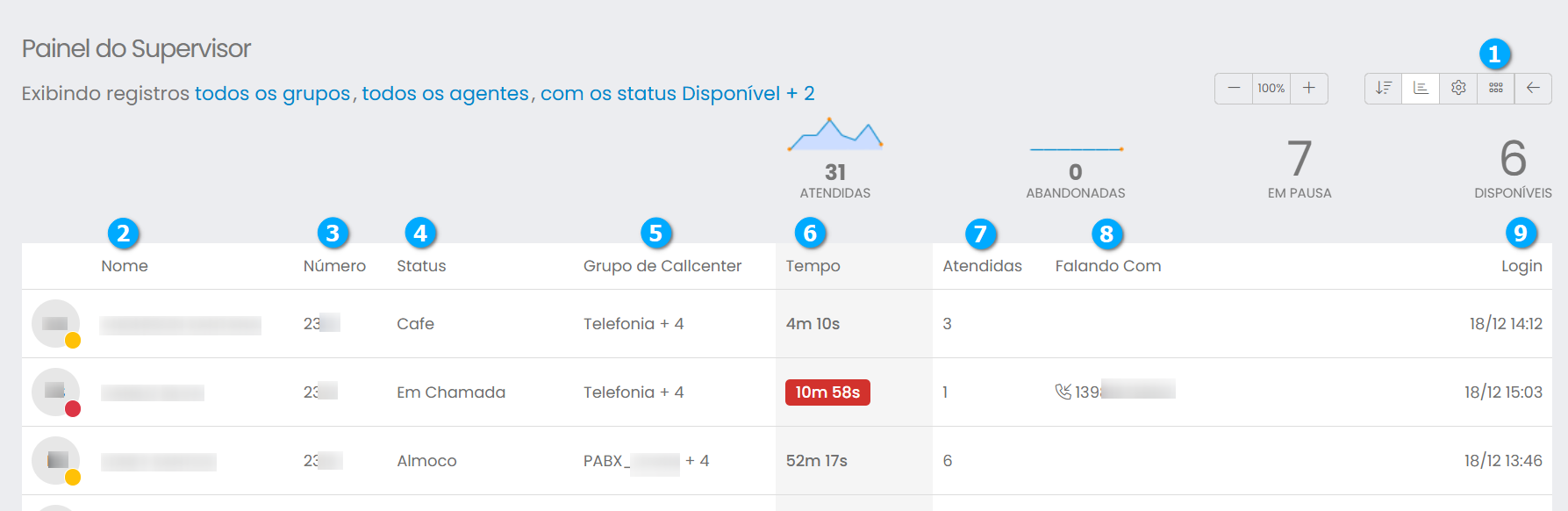Click avatar of agent in Em Chamada
This screenshot has width=1568, height=511.
pyautogui.click(x=55, y=392)
